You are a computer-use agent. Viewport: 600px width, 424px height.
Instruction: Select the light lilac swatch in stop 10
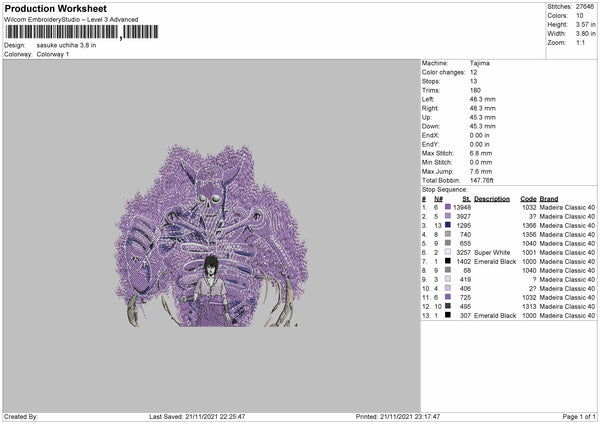pos(448,288)
